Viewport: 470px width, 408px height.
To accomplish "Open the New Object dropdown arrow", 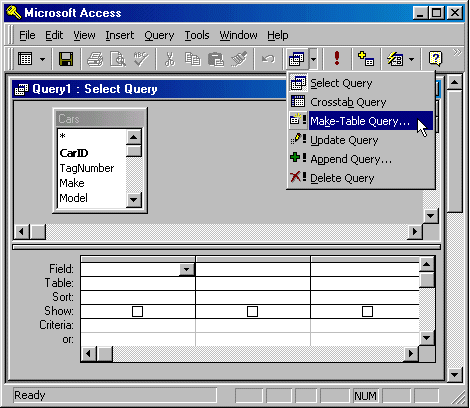I will (411, 60).
